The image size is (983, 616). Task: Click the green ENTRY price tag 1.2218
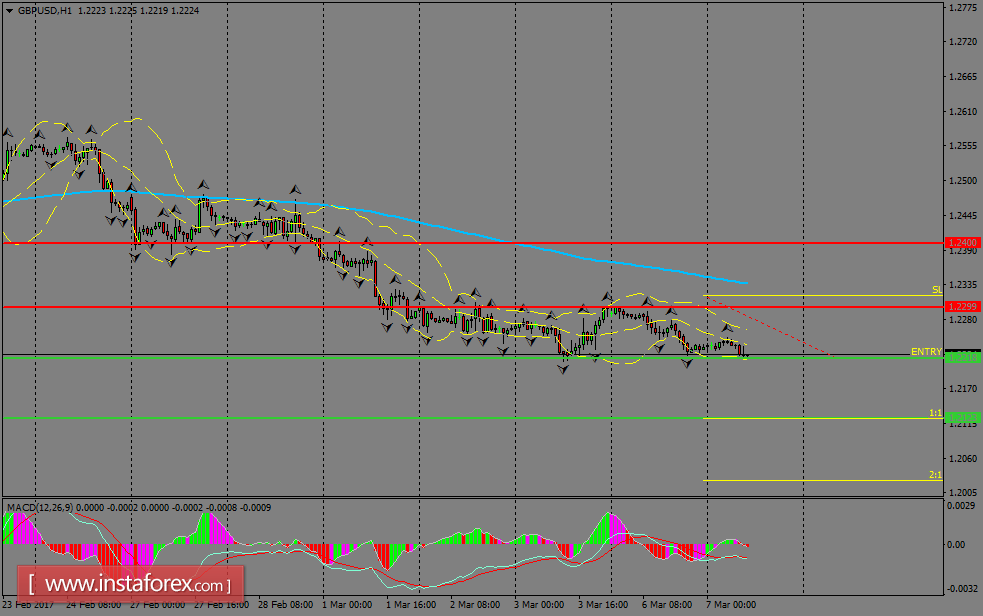pos(962,355)
